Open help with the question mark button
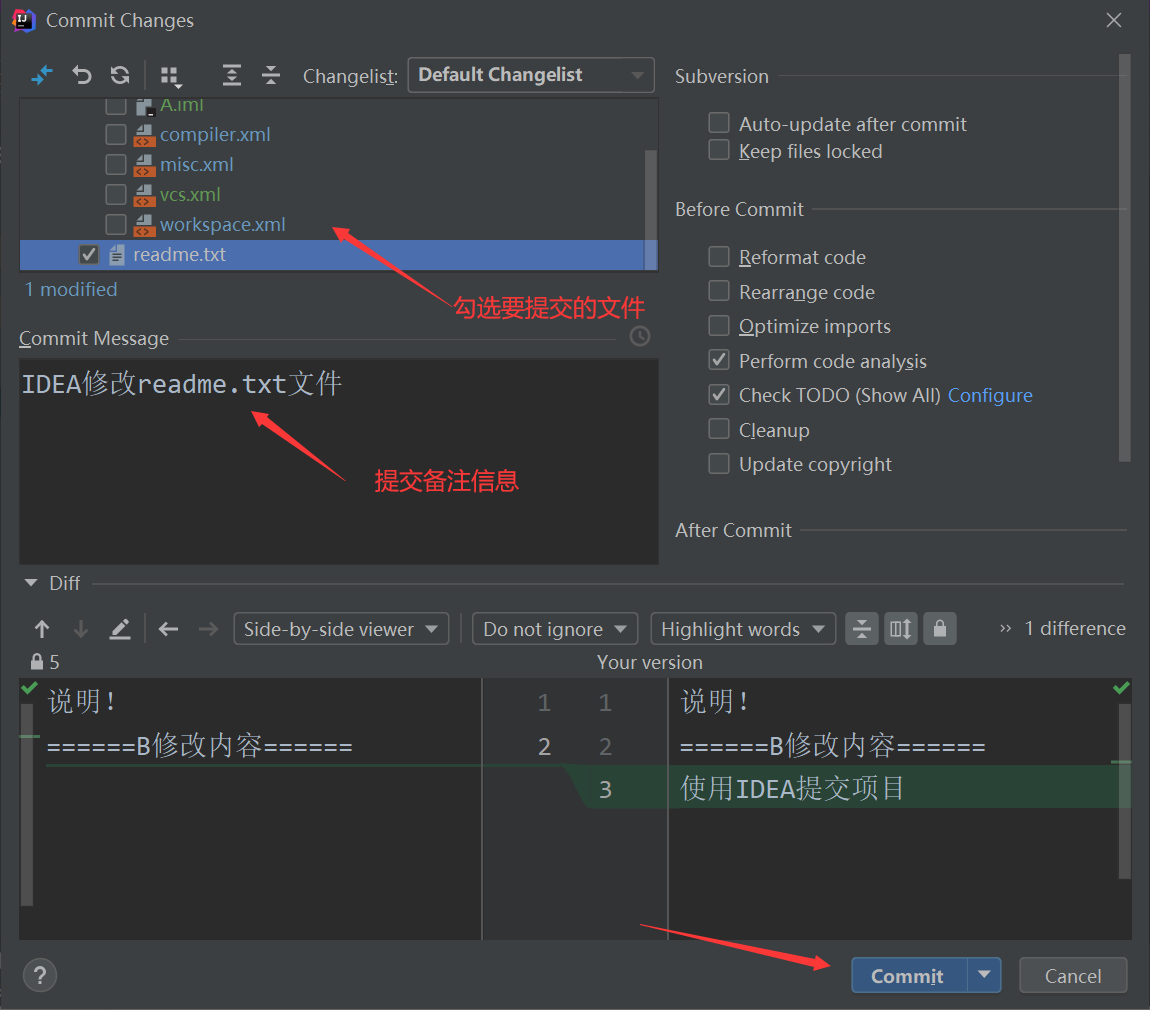Image resolution: width=1150 pixels, height=1010 pixels. [x=40, y=976]
